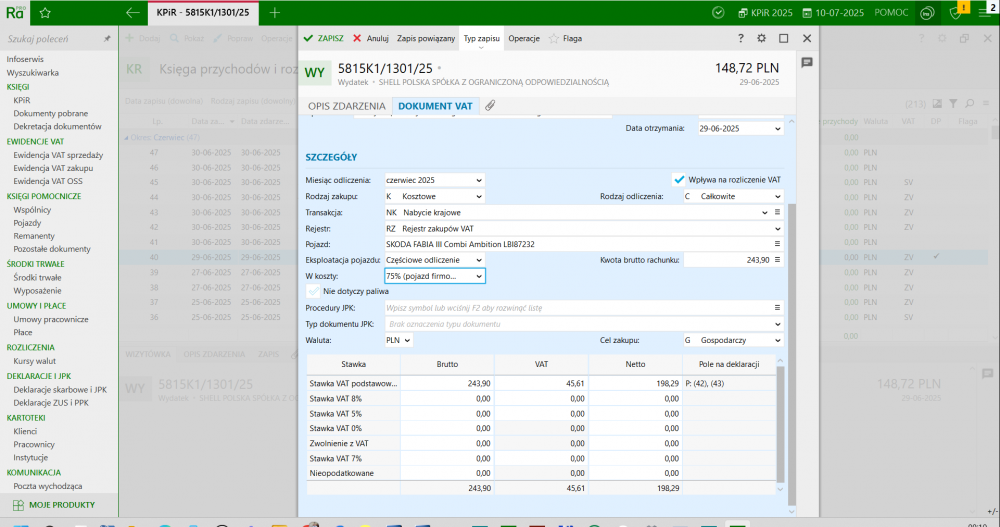Open the attachments paperclip tab

[x=490, y=105]
